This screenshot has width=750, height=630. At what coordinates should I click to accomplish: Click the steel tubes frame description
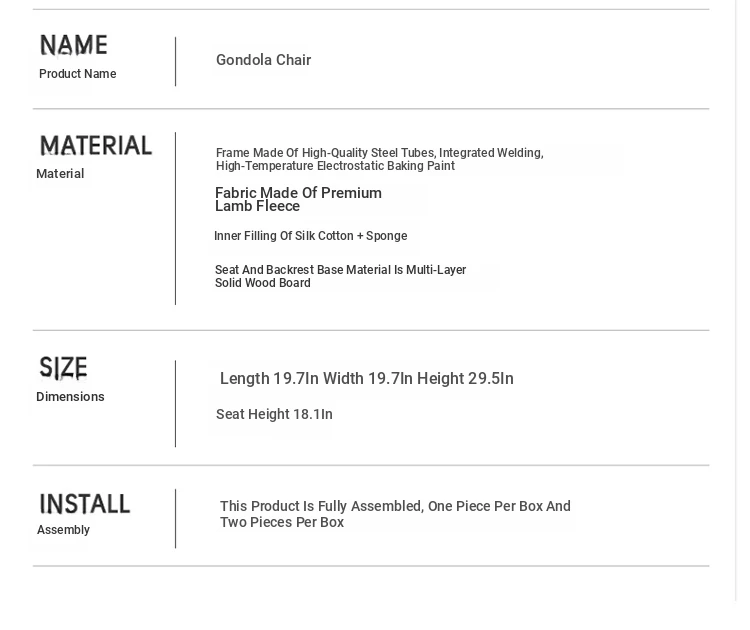coord(379,160)
